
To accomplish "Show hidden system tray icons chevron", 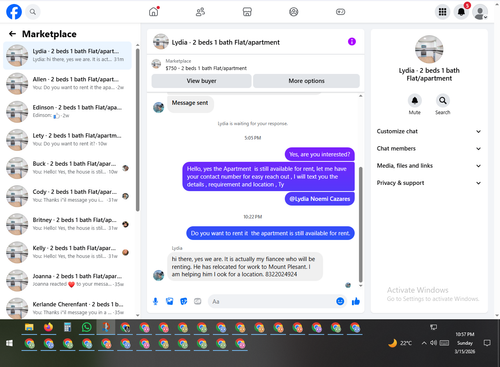I will (424, 343).
